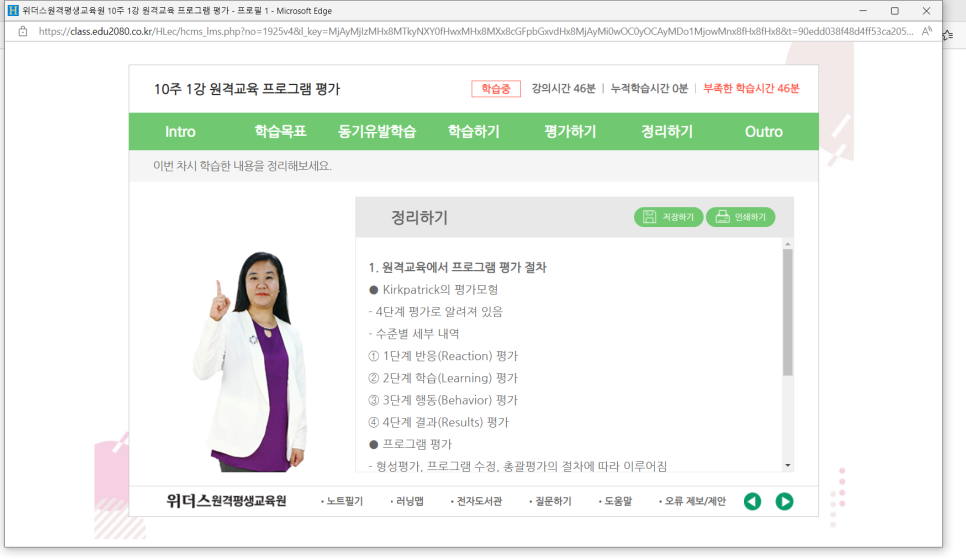Click scrollbar down arrow in summary panel
This screenshot has height=559, width=966.
(788, 465)
